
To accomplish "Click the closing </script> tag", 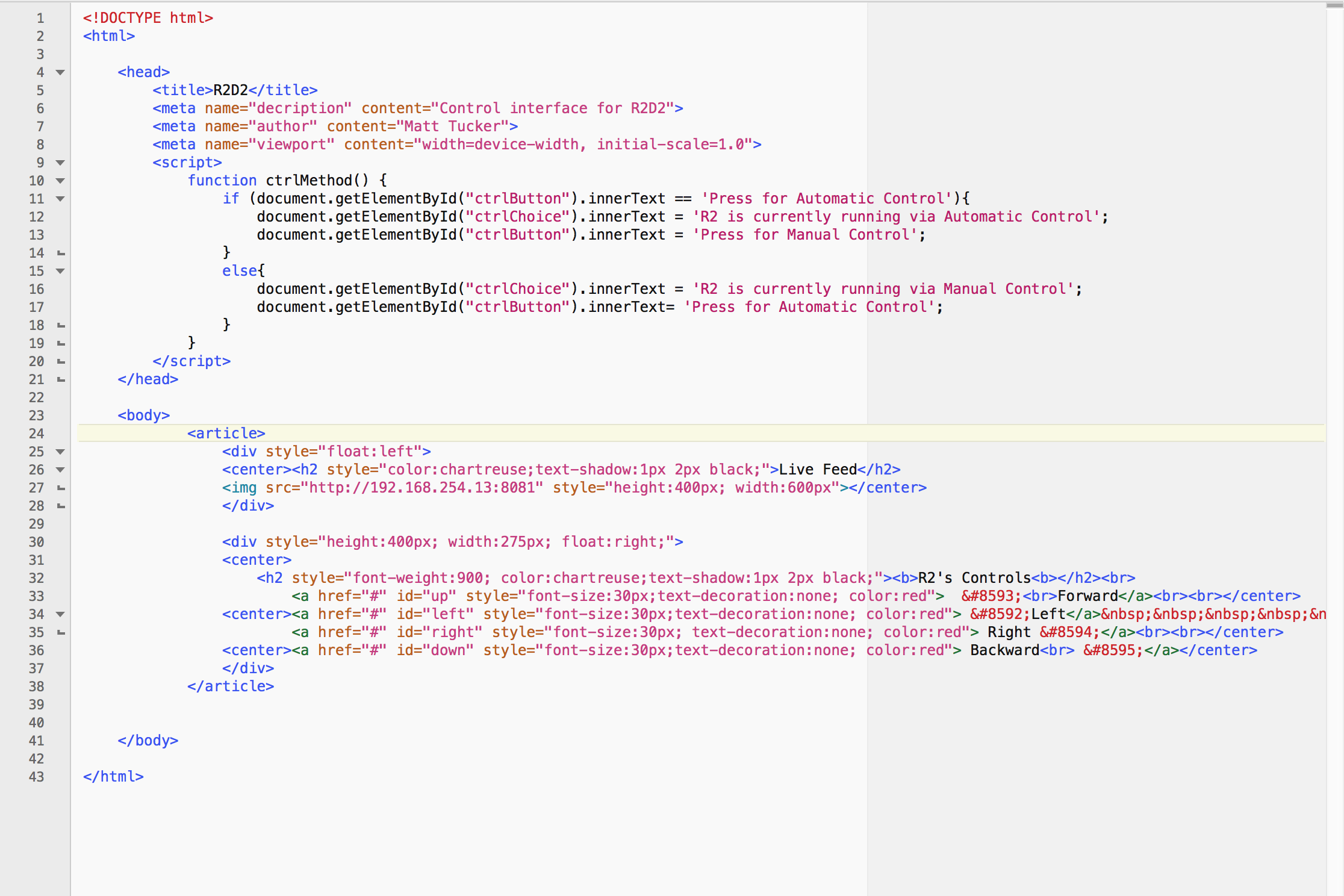I will pos(192,361).
